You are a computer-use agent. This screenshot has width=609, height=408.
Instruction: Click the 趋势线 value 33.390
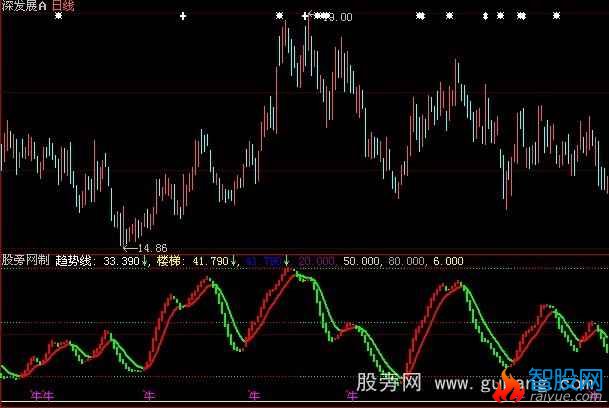(x=121, y=261)
